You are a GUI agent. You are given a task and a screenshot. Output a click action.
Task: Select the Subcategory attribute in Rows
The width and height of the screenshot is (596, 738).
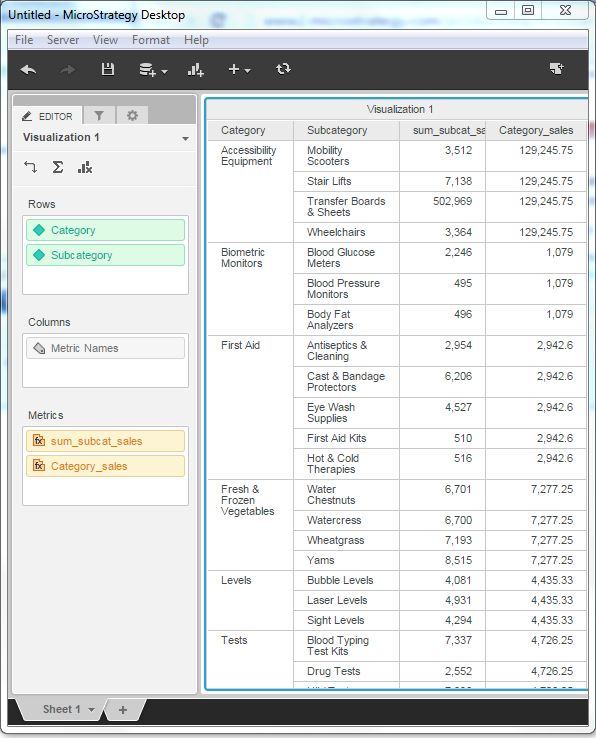tap(105, 255)
